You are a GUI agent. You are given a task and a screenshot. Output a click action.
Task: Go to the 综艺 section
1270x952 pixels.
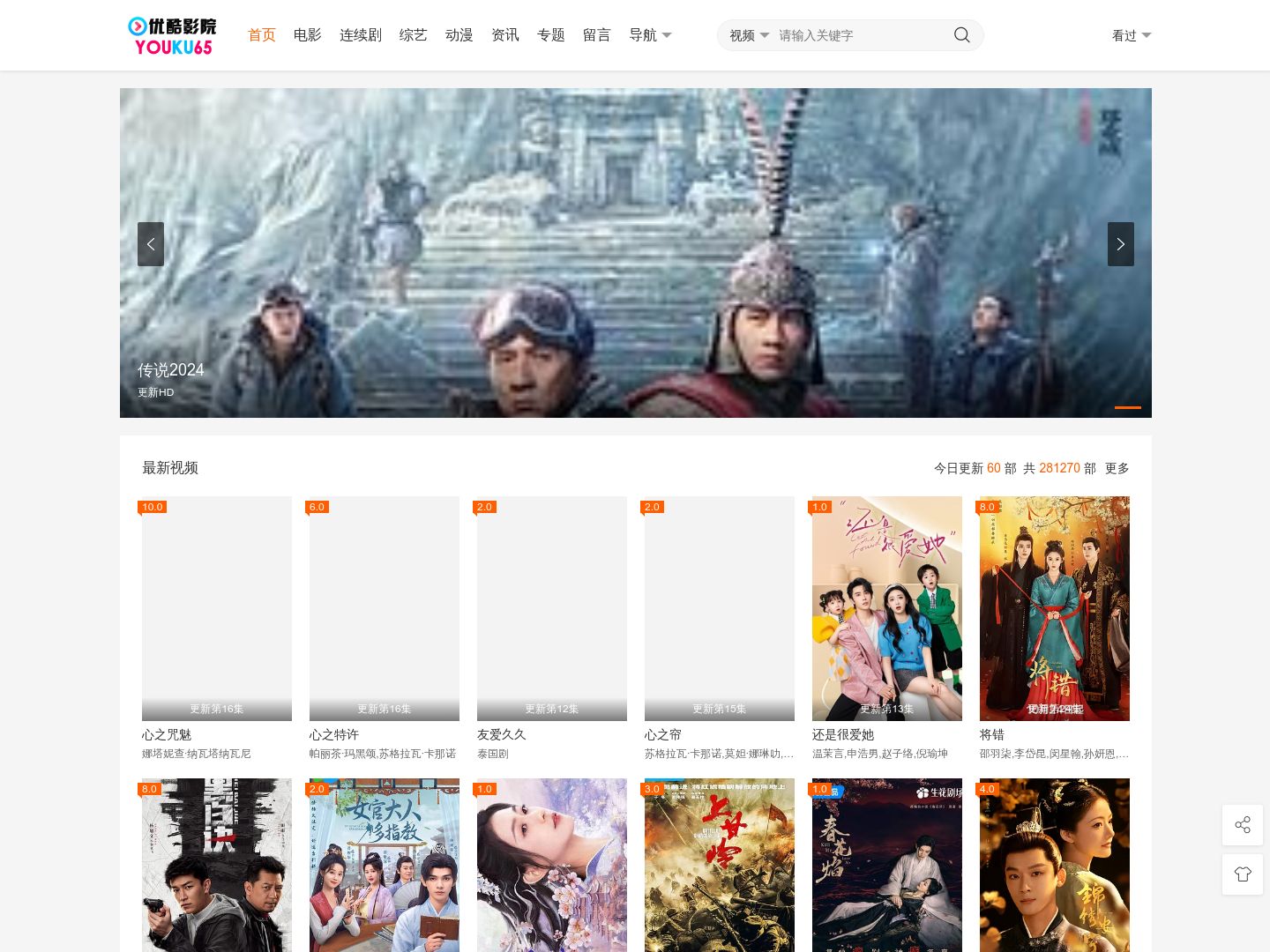pyautogui.click(x=414, y=35)
